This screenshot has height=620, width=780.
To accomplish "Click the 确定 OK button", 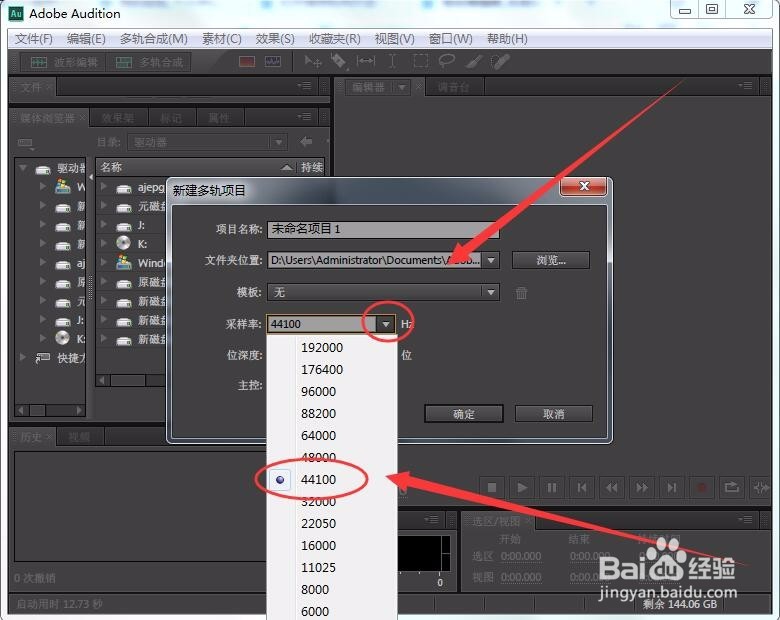I will (464, 414).
